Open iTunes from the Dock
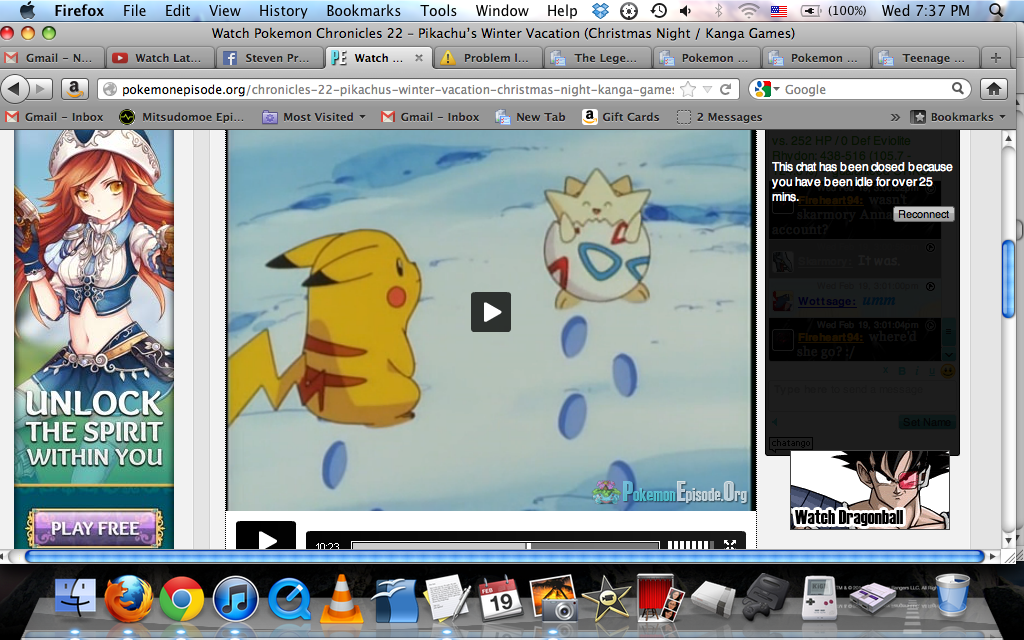The height and width of the screenshot is (640, 1024). point(235,598)
